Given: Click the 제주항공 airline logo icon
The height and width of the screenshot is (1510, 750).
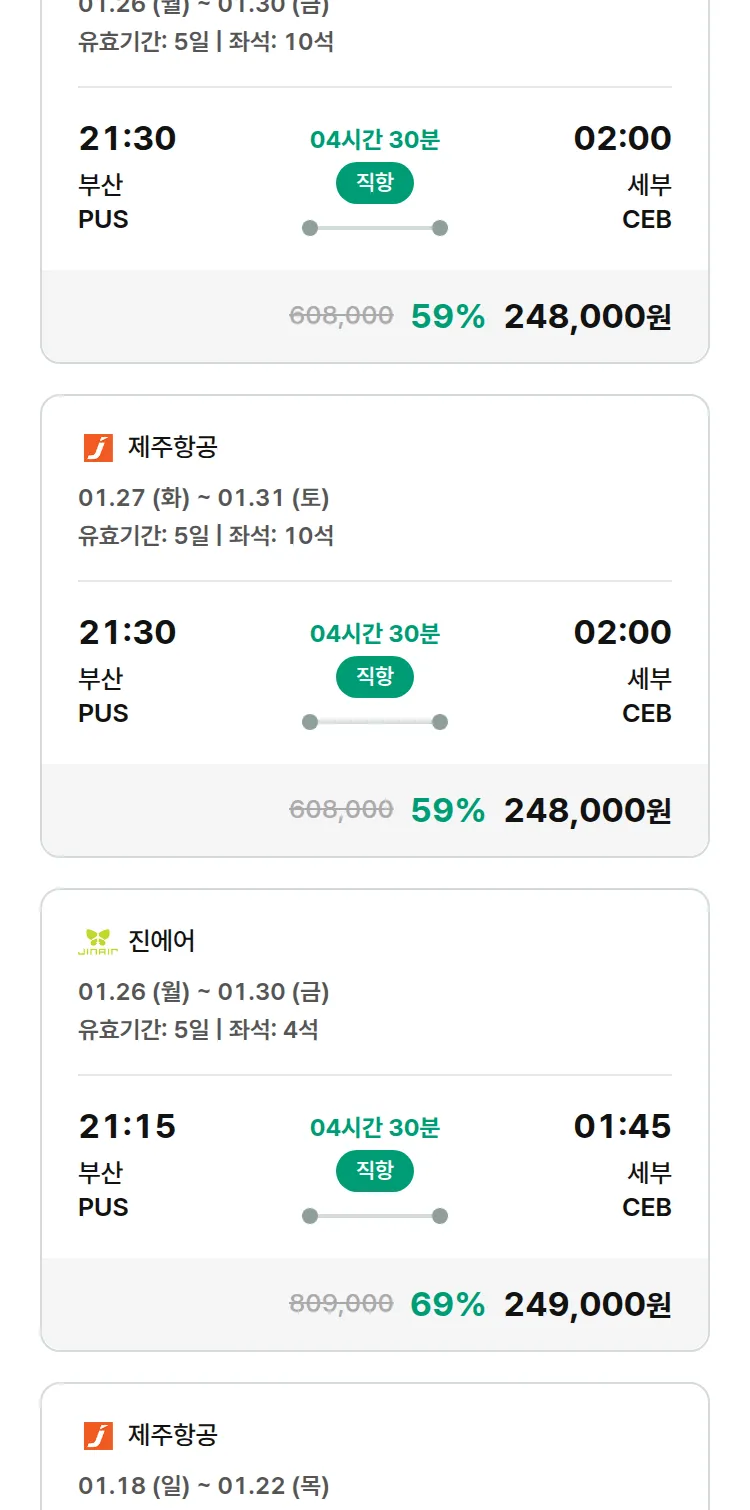Looking at the screenshot, I should (98, 446).
